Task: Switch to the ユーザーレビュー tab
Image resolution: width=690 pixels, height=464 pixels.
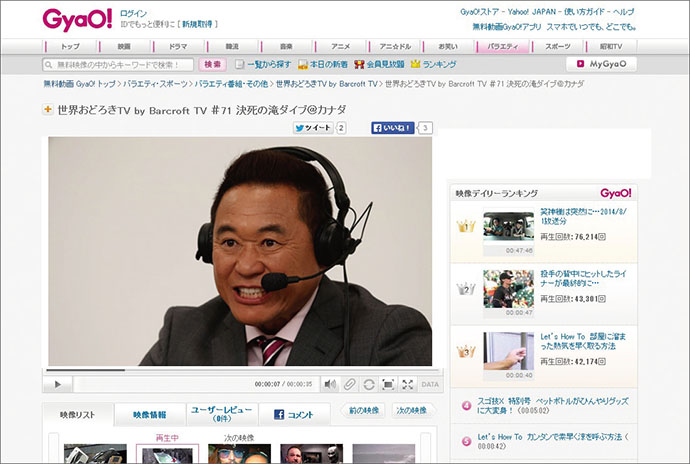Action: [222, 414]
